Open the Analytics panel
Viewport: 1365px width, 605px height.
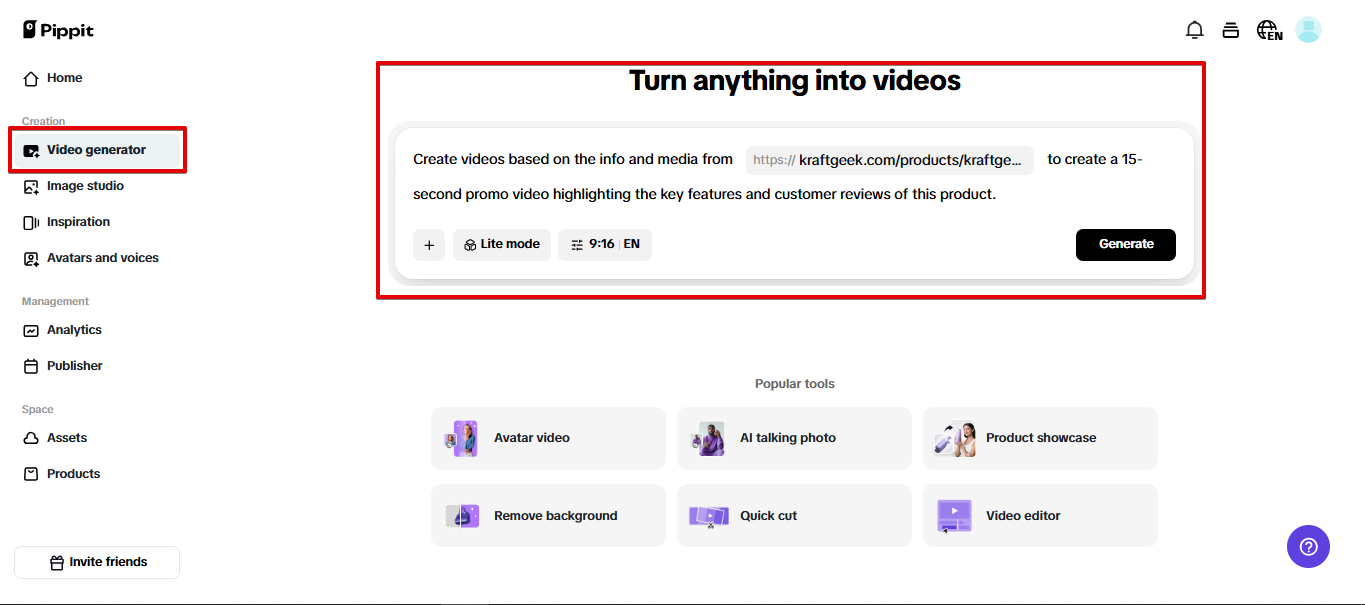pos(73,329)
